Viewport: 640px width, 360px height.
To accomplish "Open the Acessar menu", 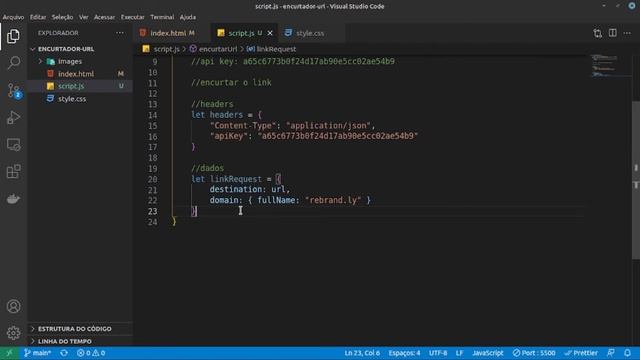I will click(104, 17).
